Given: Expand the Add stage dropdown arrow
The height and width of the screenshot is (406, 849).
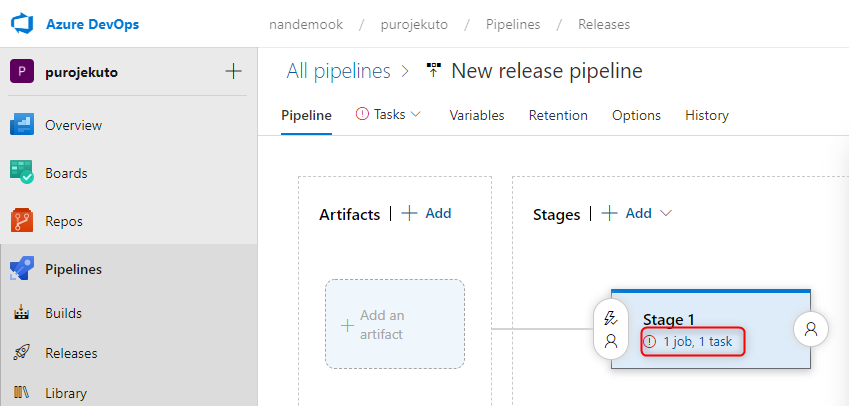Looking at the screenshot, I should pos(666,213).
